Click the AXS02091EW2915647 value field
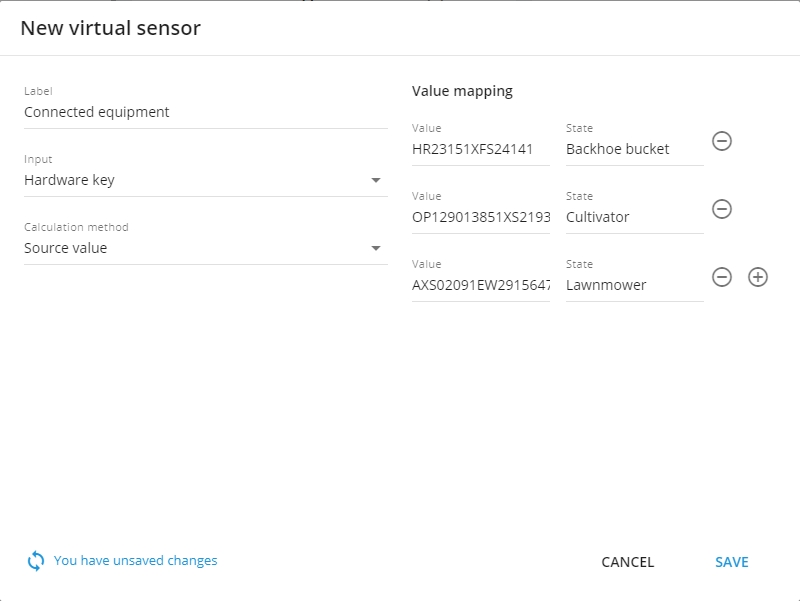This screenshot has width=800, height=601. (480, 284)
